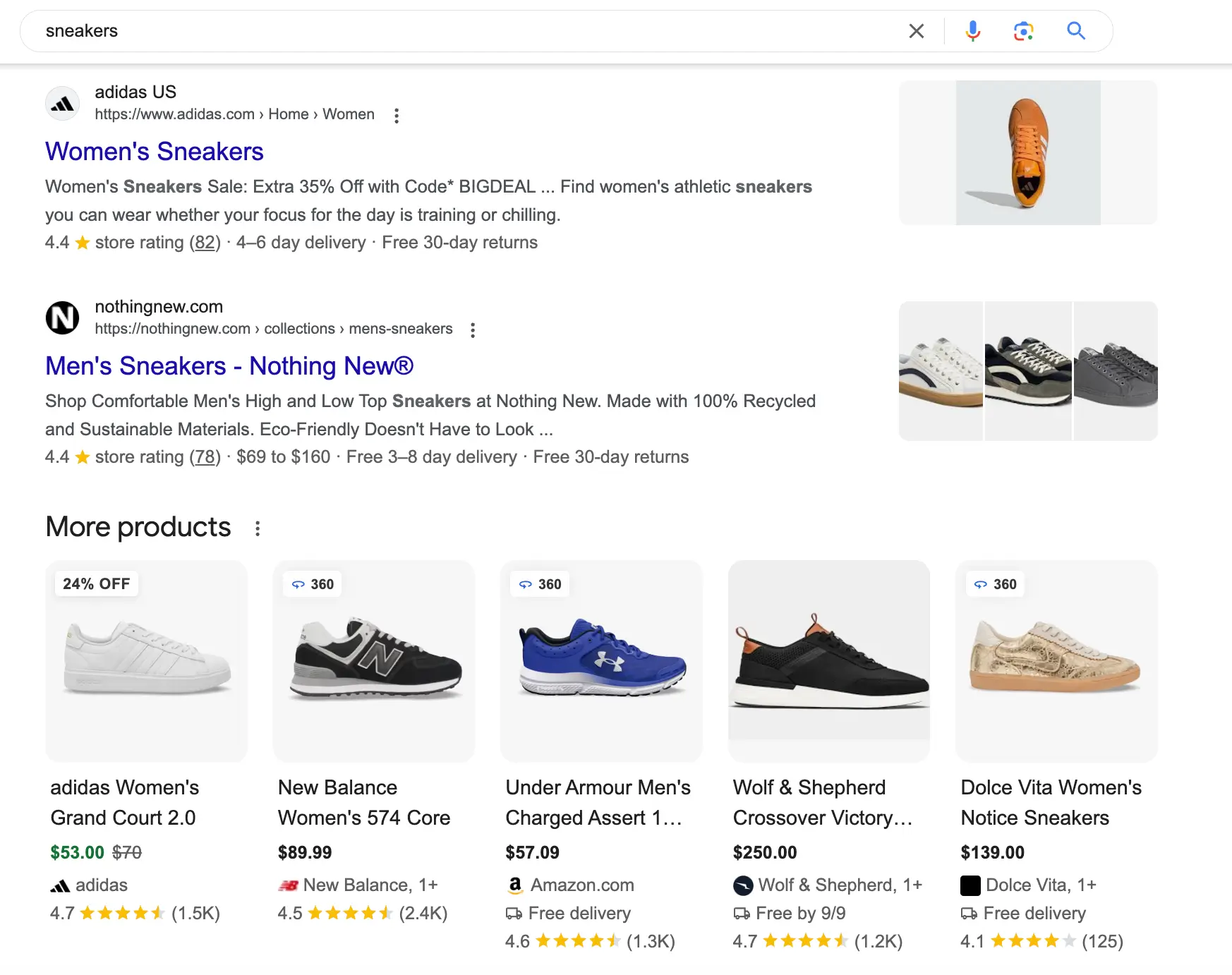Click the crossed-out $70 original price
The height and width of the screenshot is (975, 1232).
(127, 853)
